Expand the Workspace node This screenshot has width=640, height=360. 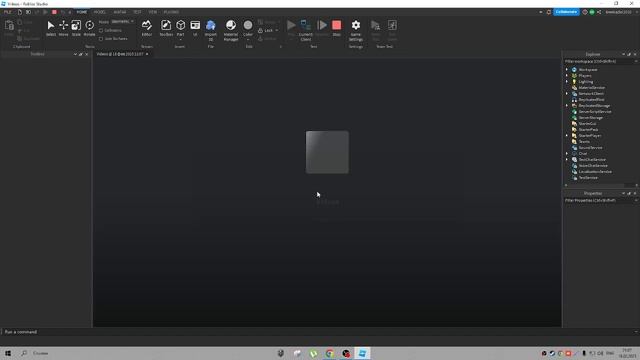tap(567, 70)
